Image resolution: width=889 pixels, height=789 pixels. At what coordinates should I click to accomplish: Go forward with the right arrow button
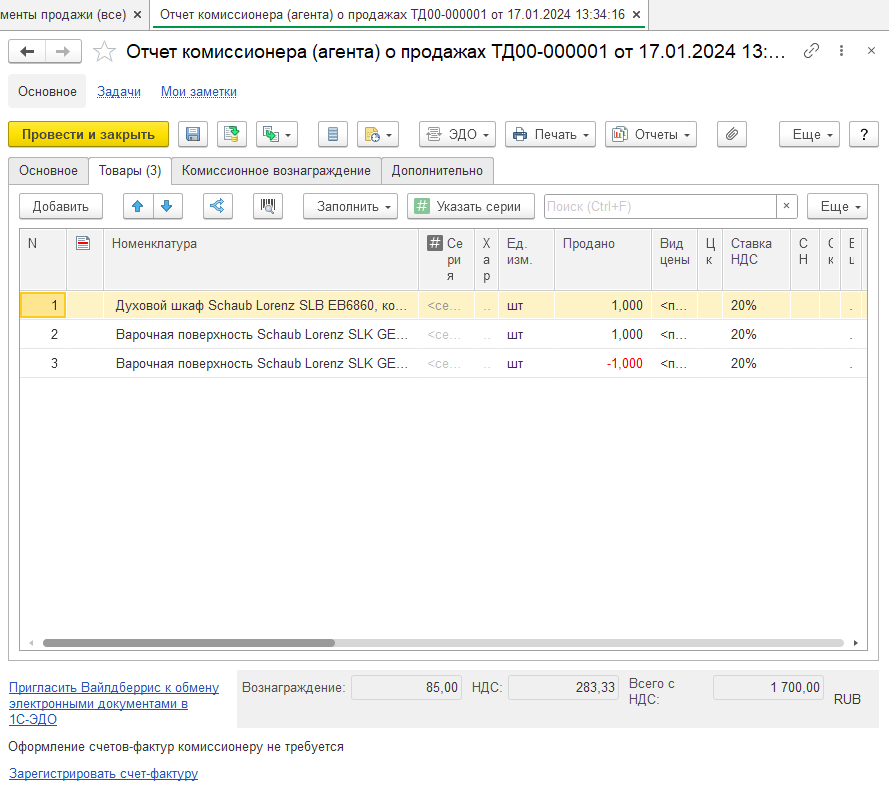[x=63, y=52]
